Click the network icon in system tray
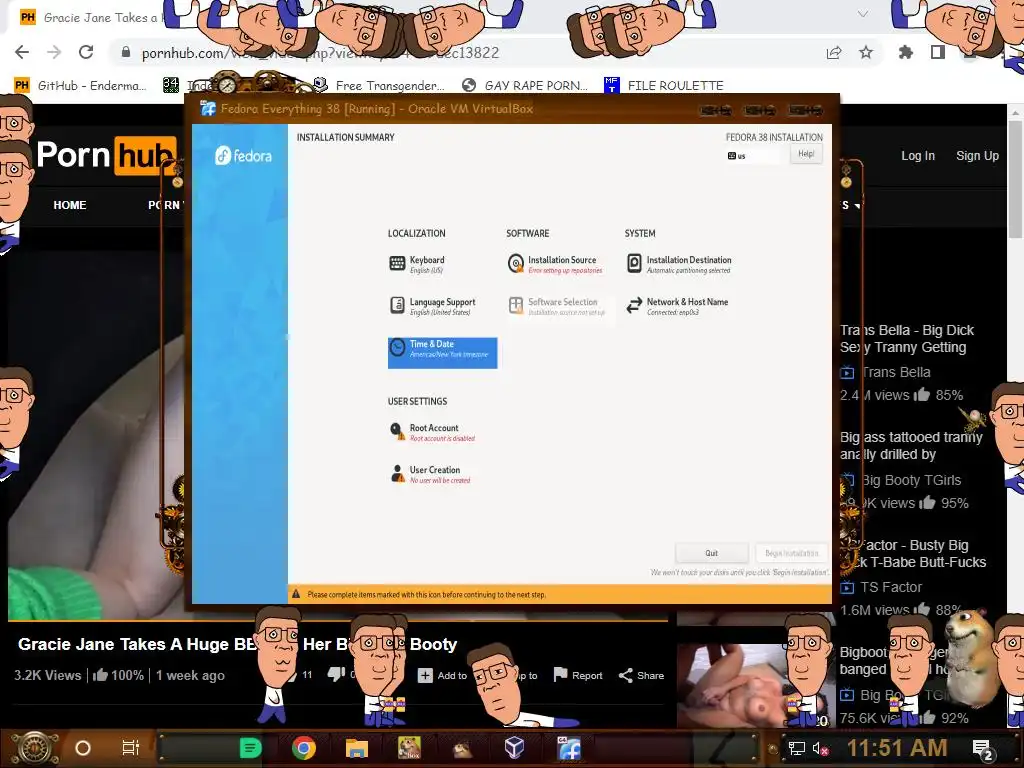Screen dimensions: 1024x768 pos(796,748)
